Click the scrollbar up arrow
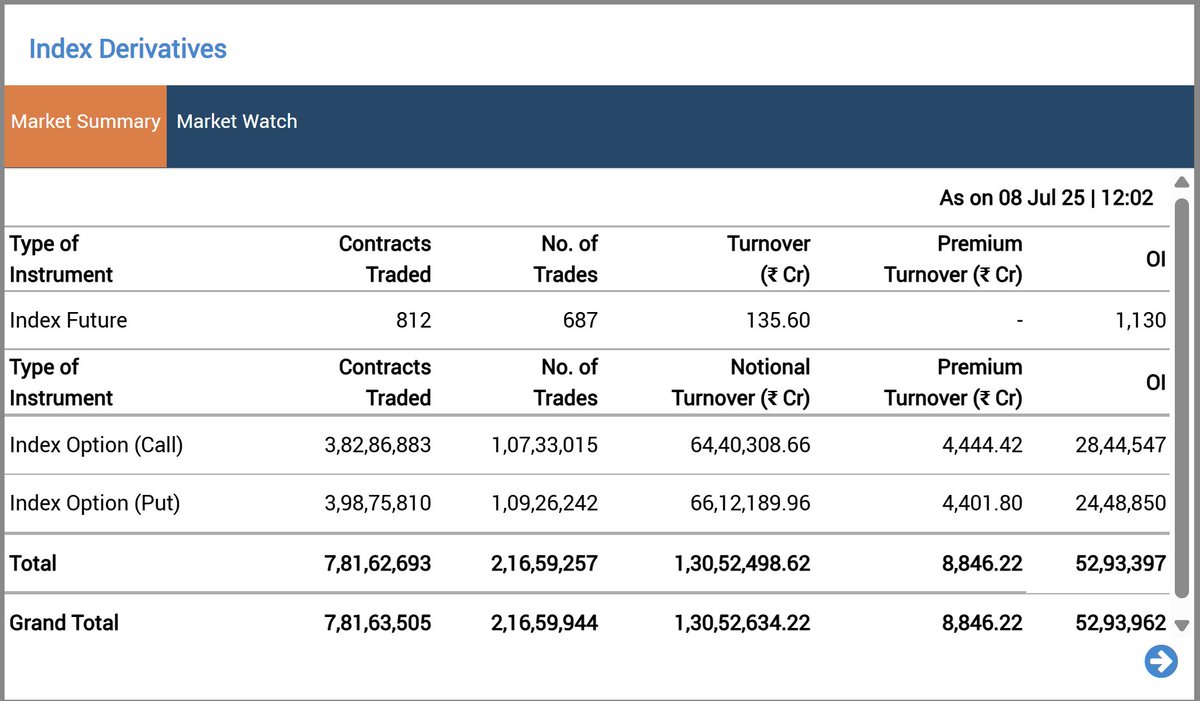 [1182, 181]
